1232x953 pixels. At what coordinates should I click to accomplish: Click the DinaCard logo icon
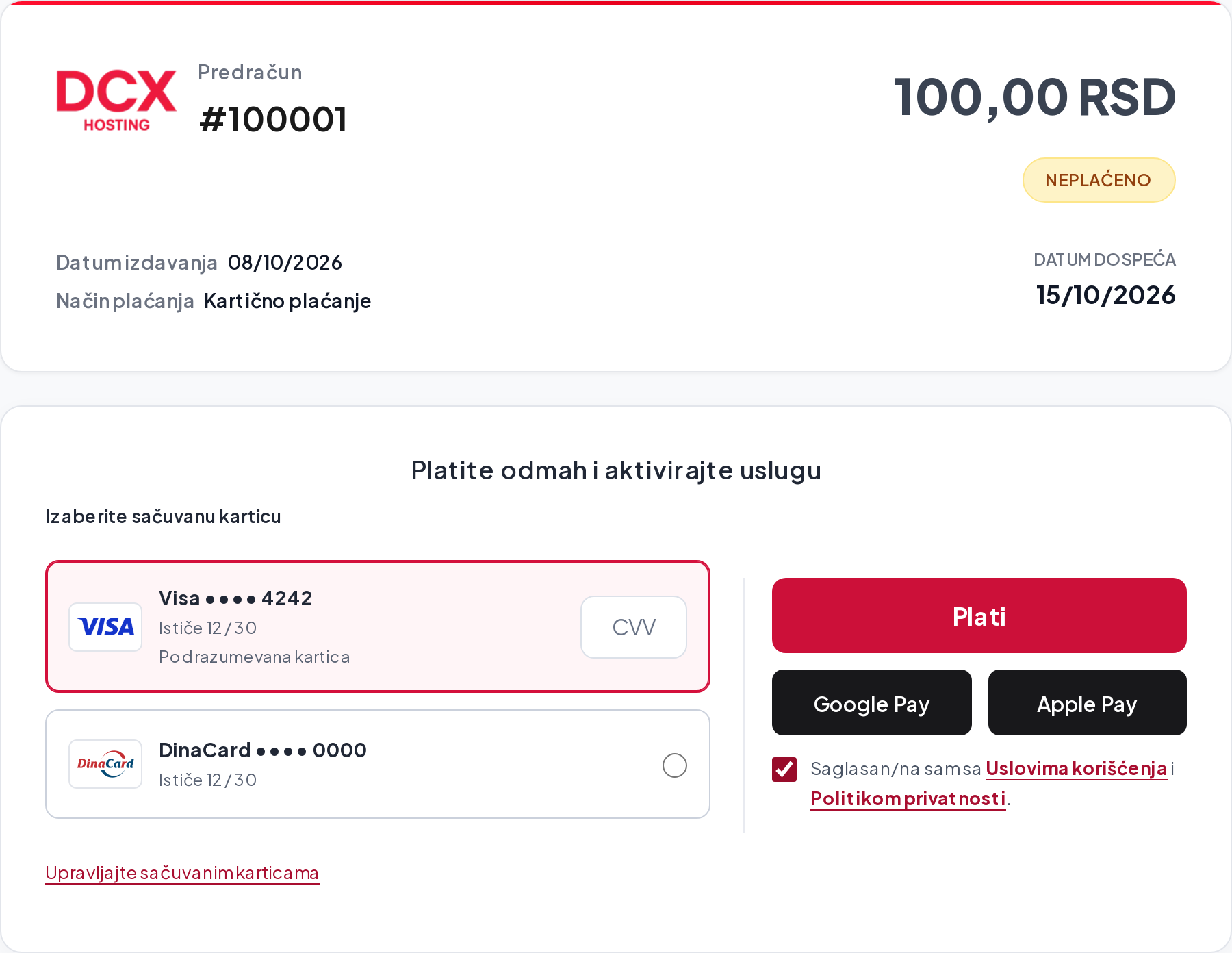coord(105,764)
